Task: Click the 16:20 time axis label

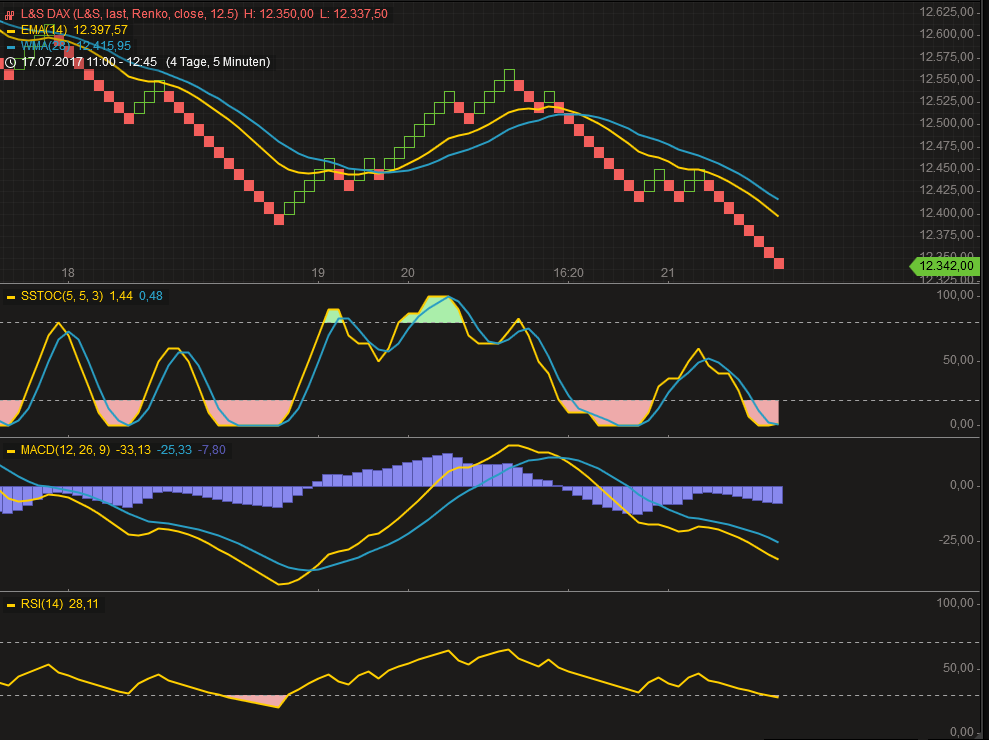Action: (568, 272)
